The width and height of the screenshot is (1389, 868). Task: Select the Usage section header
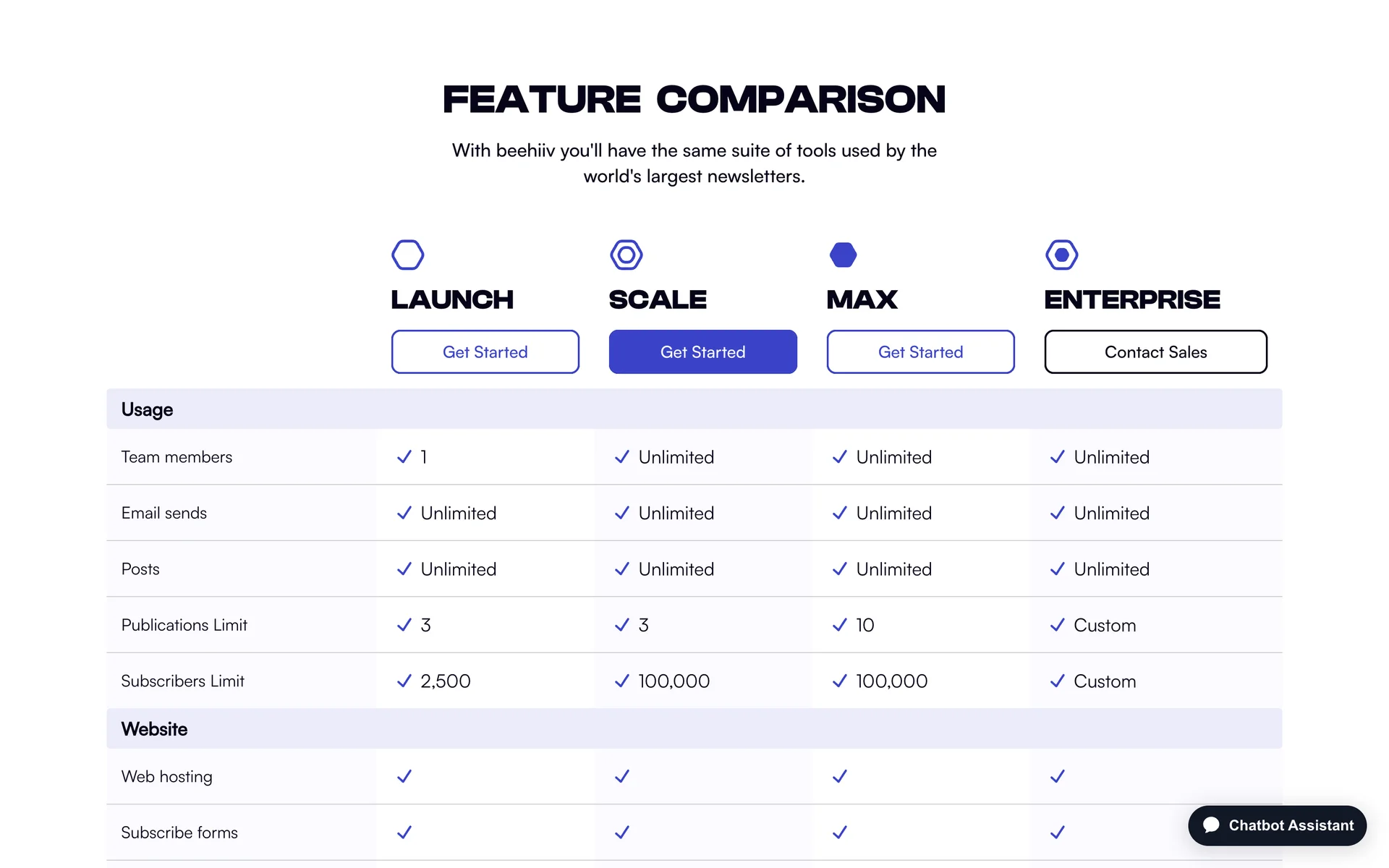pyautogui.click(x=147, y=409)
